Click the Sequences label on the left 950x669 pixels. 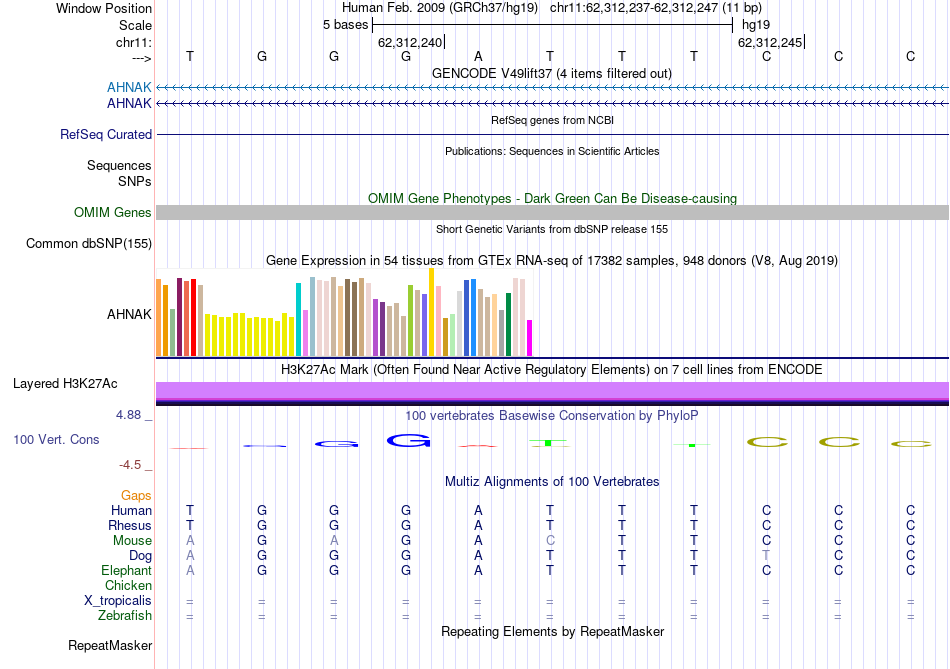tap(119, 165)
